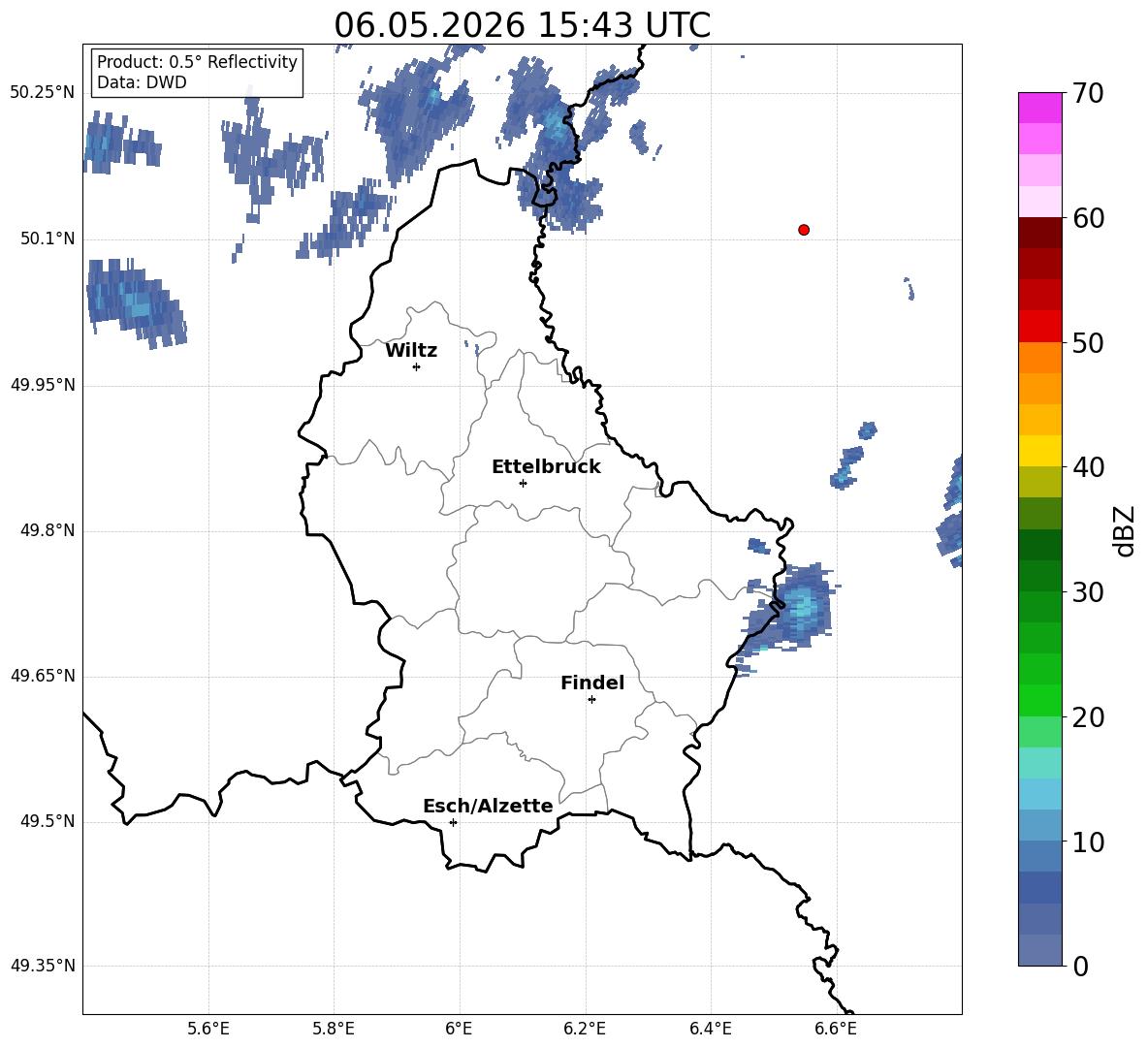Image resolution: width=1148 pixels, height=1048 pixels.
Task: Click the 49.5°N latitude axis label
Action: point(43,821)
